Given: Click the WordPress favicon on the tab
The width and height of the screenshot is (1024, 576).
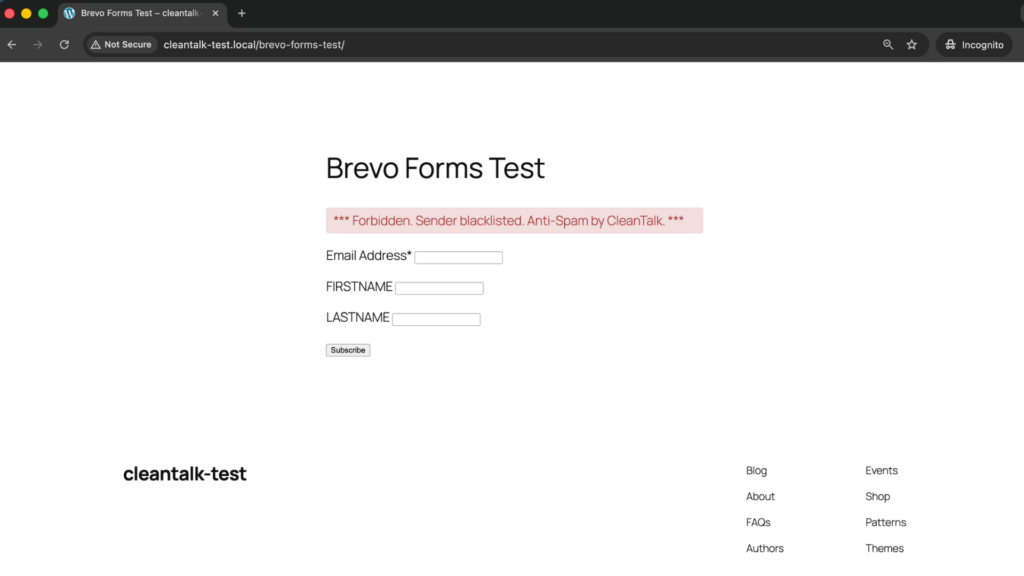Looking at the screenshot, I should 69,13.
